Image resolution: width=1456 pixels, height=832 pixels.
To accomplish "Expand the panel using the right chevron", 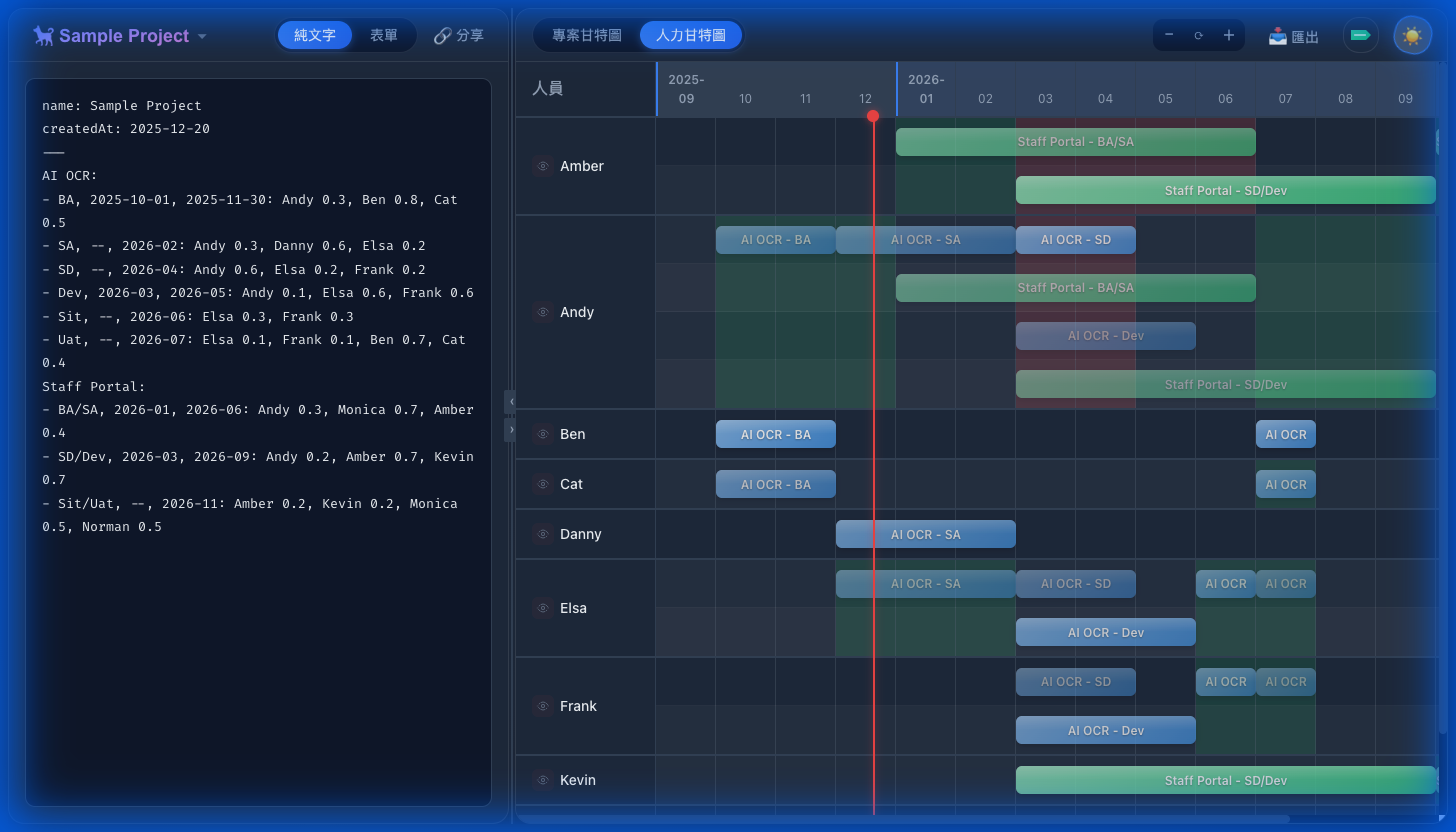I will point(511,428).
